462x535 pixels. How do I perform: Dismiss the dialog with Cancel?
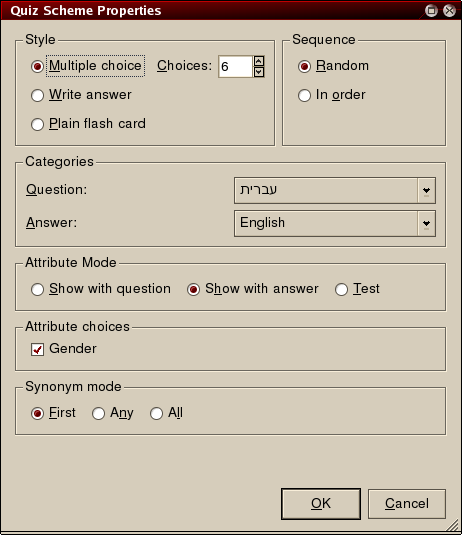tap(407, 504)
